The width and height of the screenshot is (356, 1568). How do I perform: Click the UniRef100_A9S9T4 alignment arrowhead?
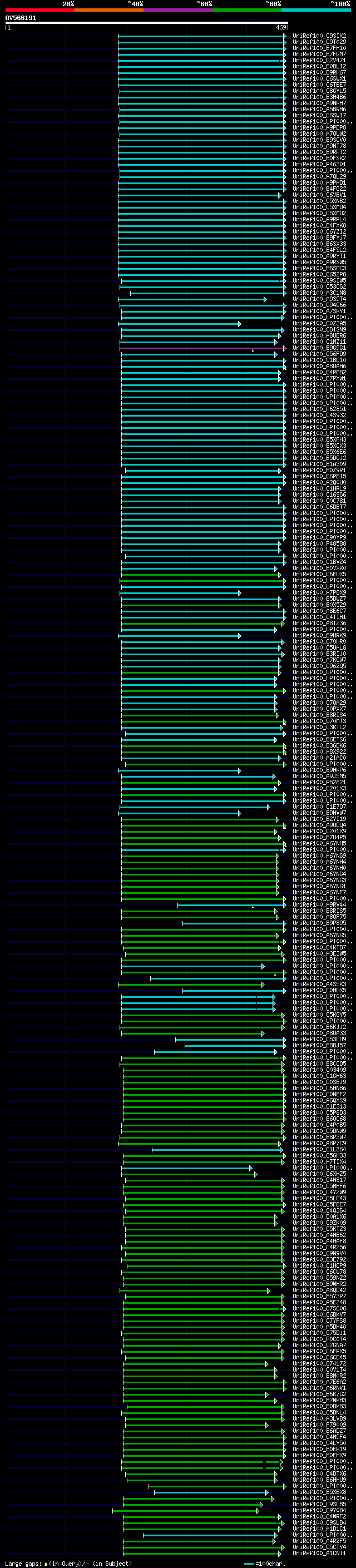tap(265, 299)
